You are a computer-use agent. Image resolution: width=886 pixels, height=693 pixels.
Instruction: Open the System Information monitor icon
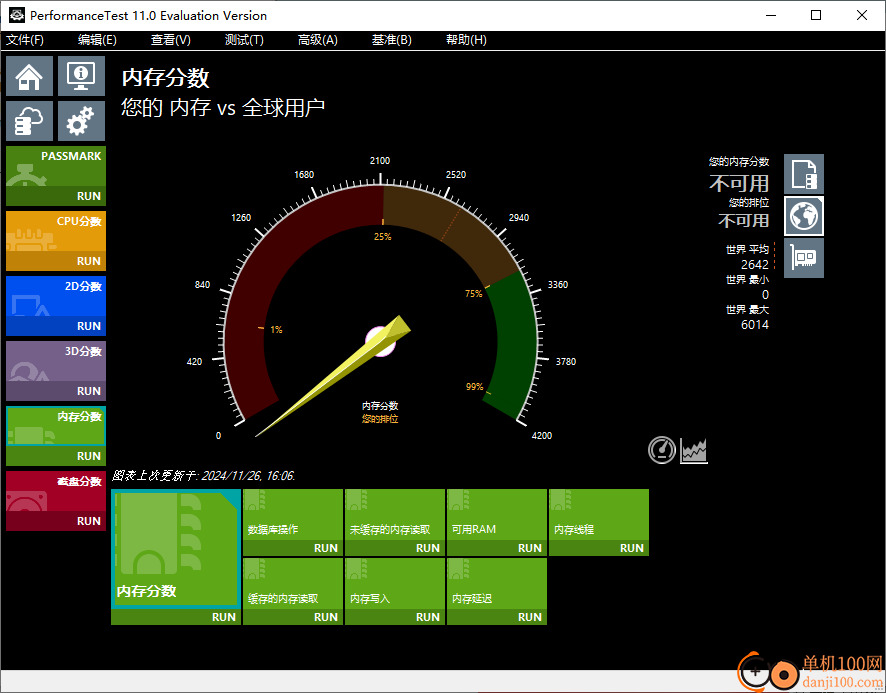pos(81,76)
